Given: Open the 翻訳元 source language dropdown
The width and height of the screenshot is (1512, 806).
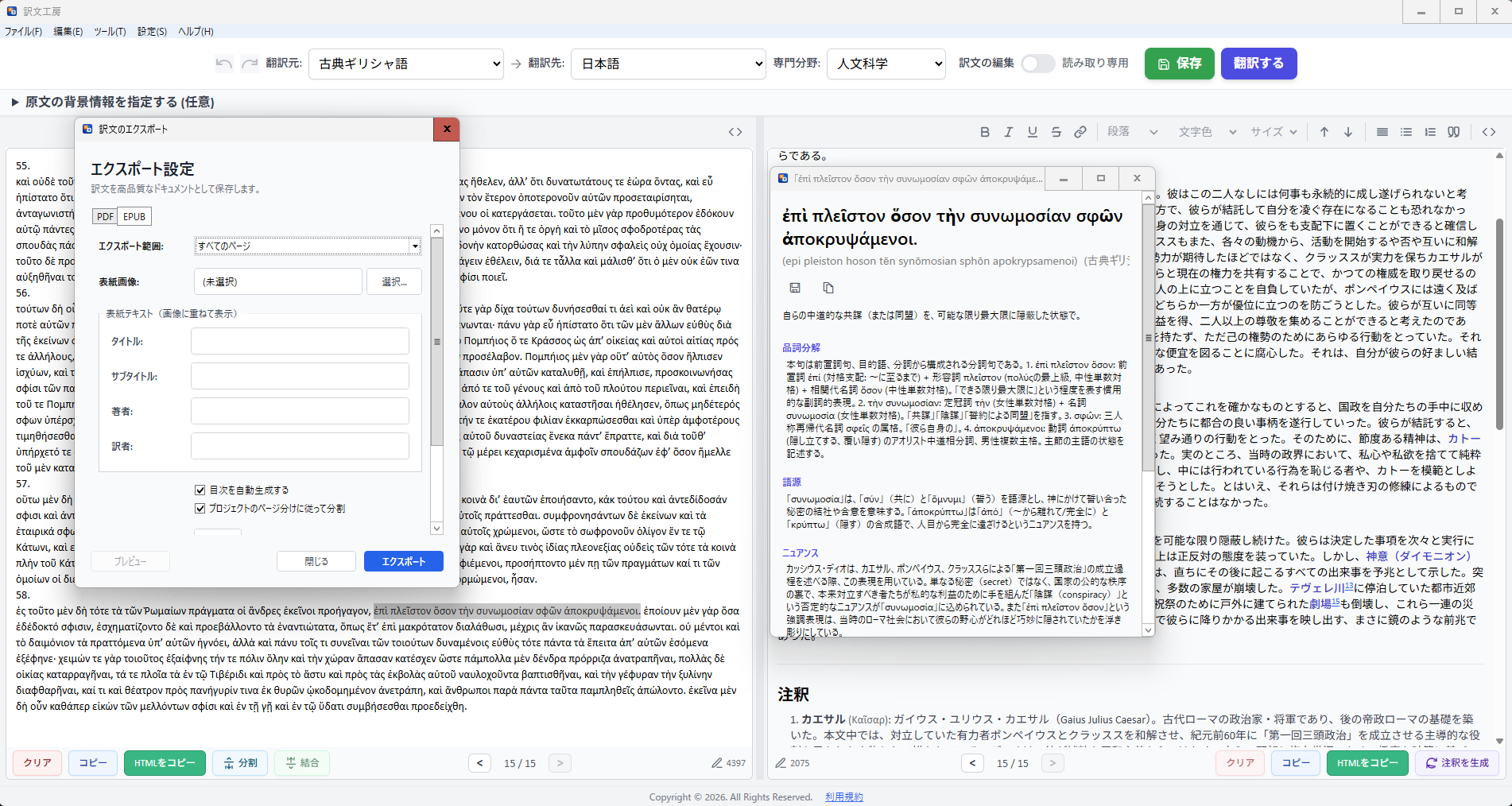Looking at the screenshot, I should (406, 64).
